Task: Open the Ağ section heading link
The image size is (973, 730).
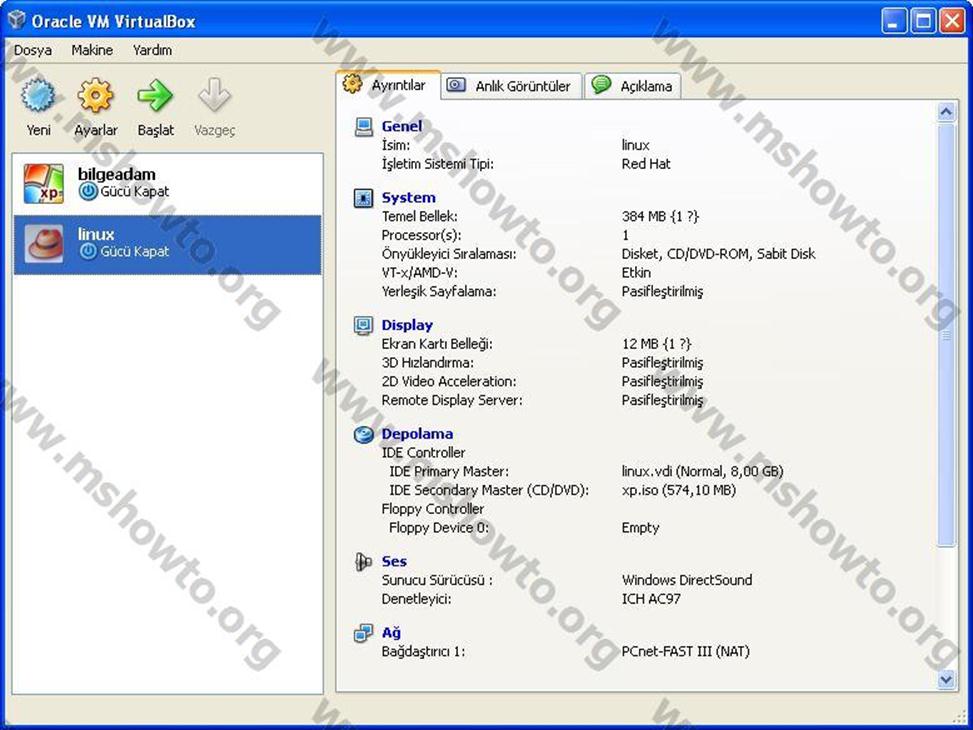Action: click(x=391, y=633)
